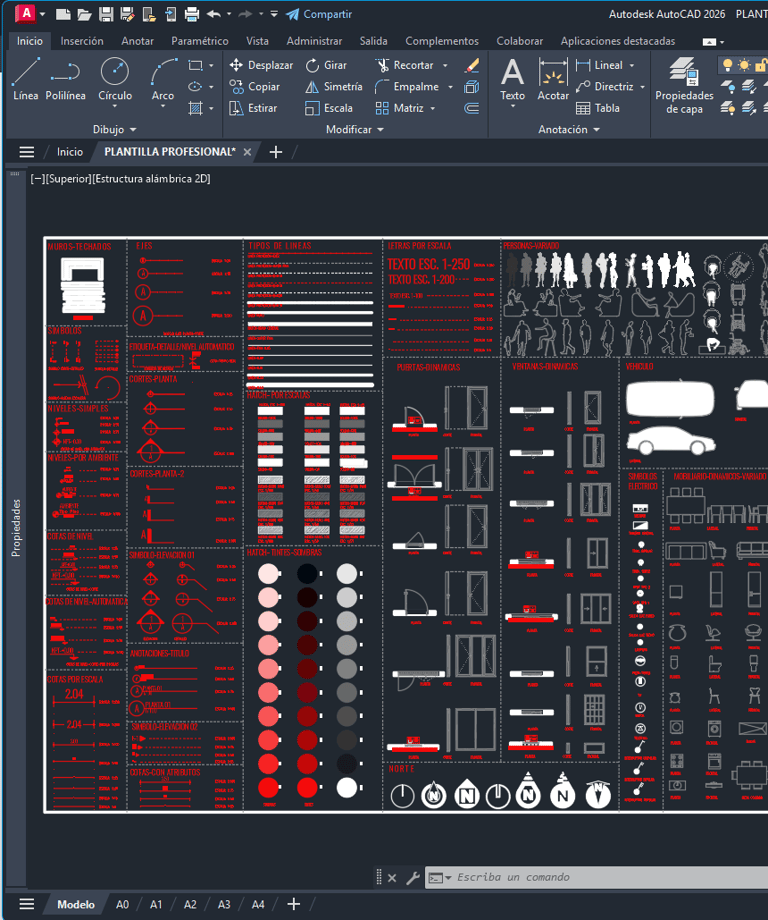Viewport: 768px width, 920px height.
Task: Expand the Arco options dropdown
Action: tap(163, 106)
